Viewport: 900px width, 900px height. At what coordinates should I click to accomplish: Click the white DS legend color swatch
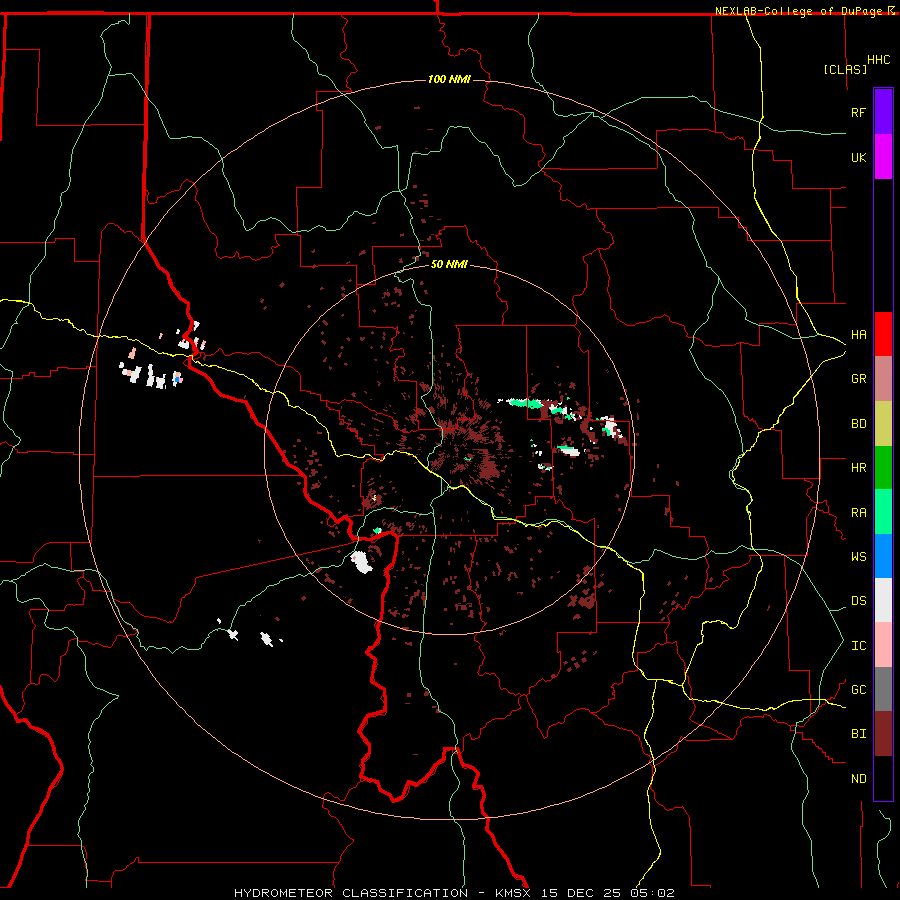[883, 600]
